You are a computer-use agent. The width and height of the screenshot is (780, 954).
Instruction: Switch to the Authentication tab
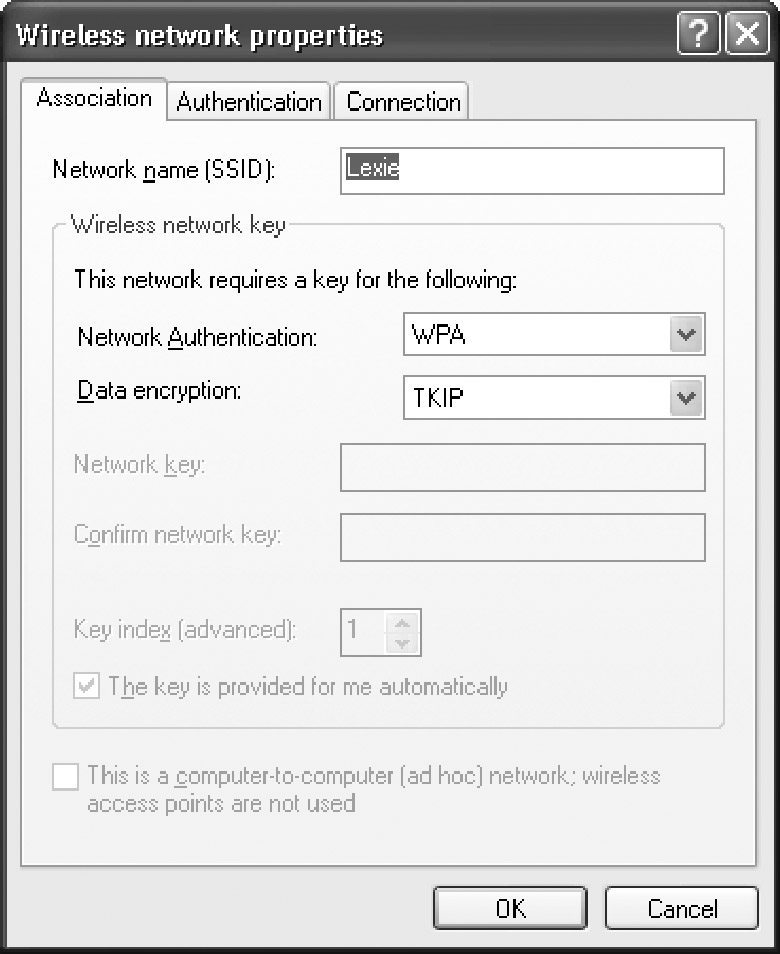[249, 102]
